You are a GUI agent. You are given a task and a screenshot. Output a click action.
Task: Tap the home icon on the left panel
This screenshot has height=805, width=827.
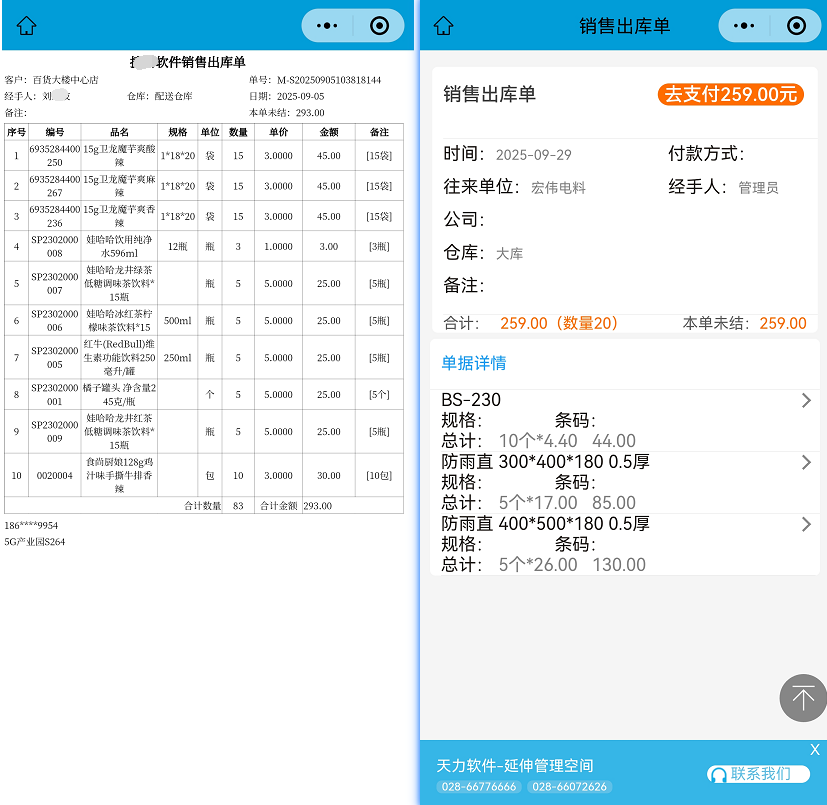[x=27, y=26]
